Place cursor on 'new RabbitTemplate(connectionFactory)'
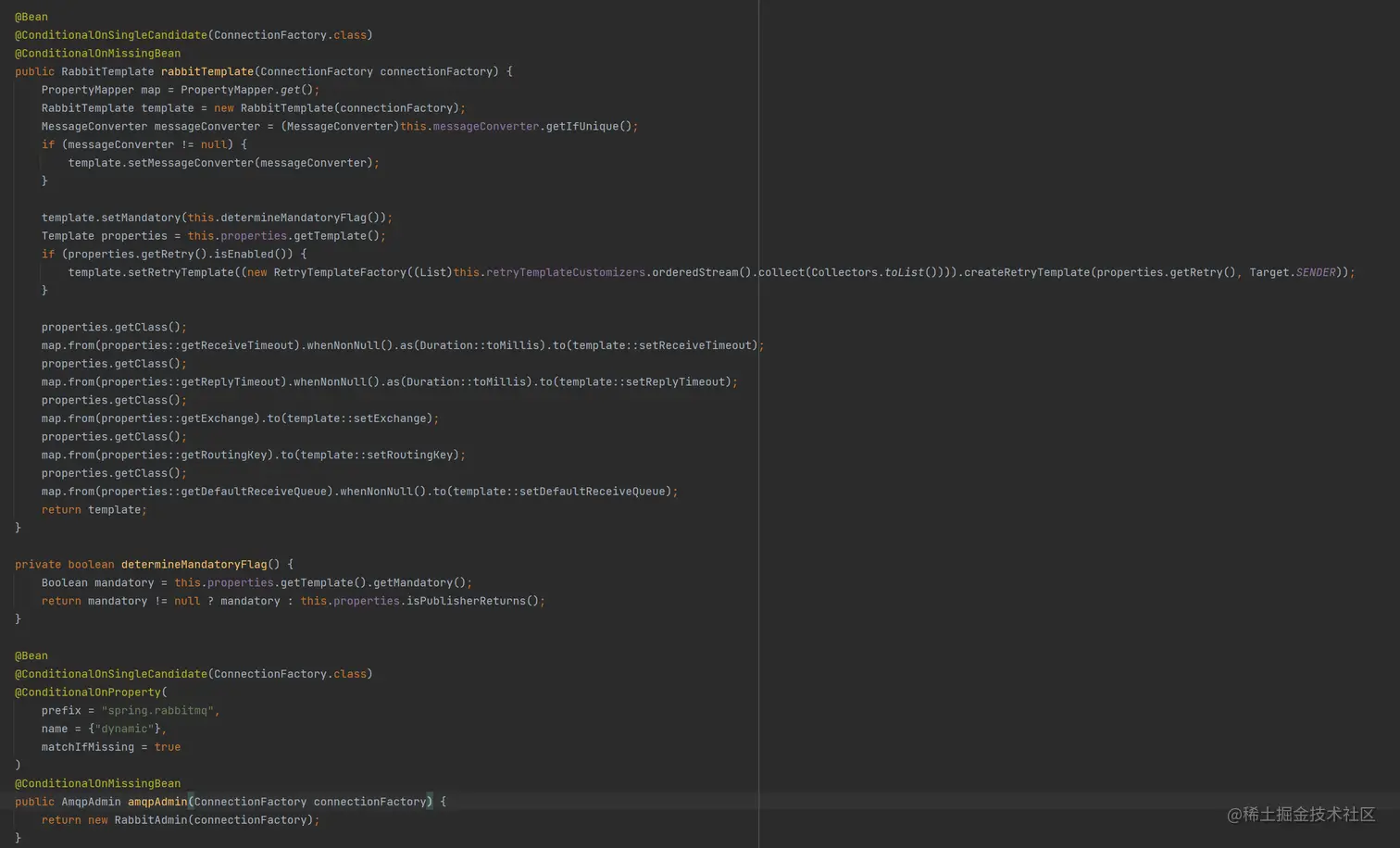Viewport: 1400px width, 848px height. pyautogui.click(x=337, y=108)
